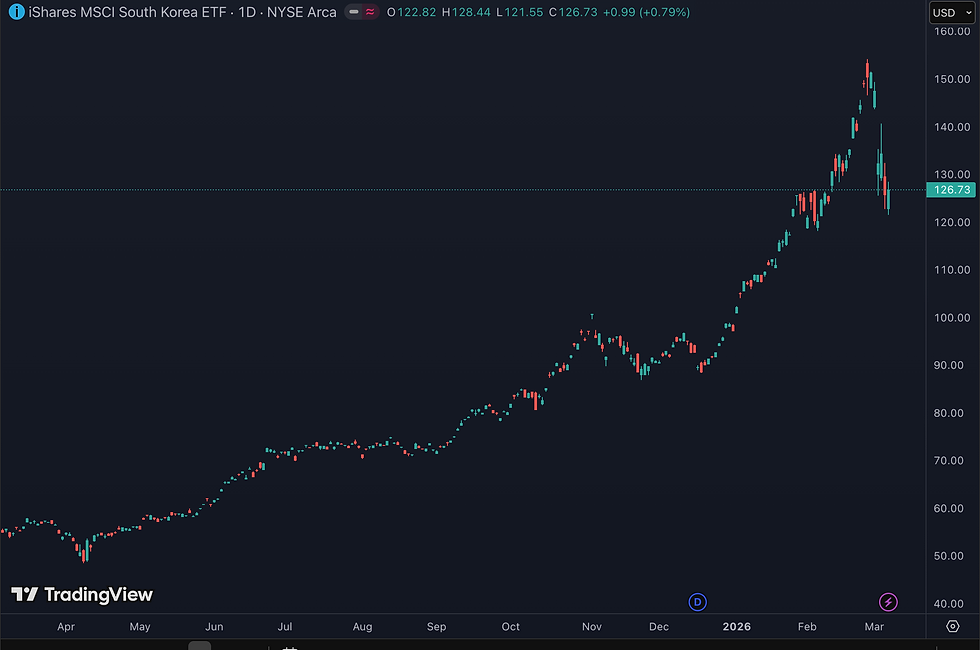
Task: Click the 80.00 price axis label
Action: tap(949, 413)
